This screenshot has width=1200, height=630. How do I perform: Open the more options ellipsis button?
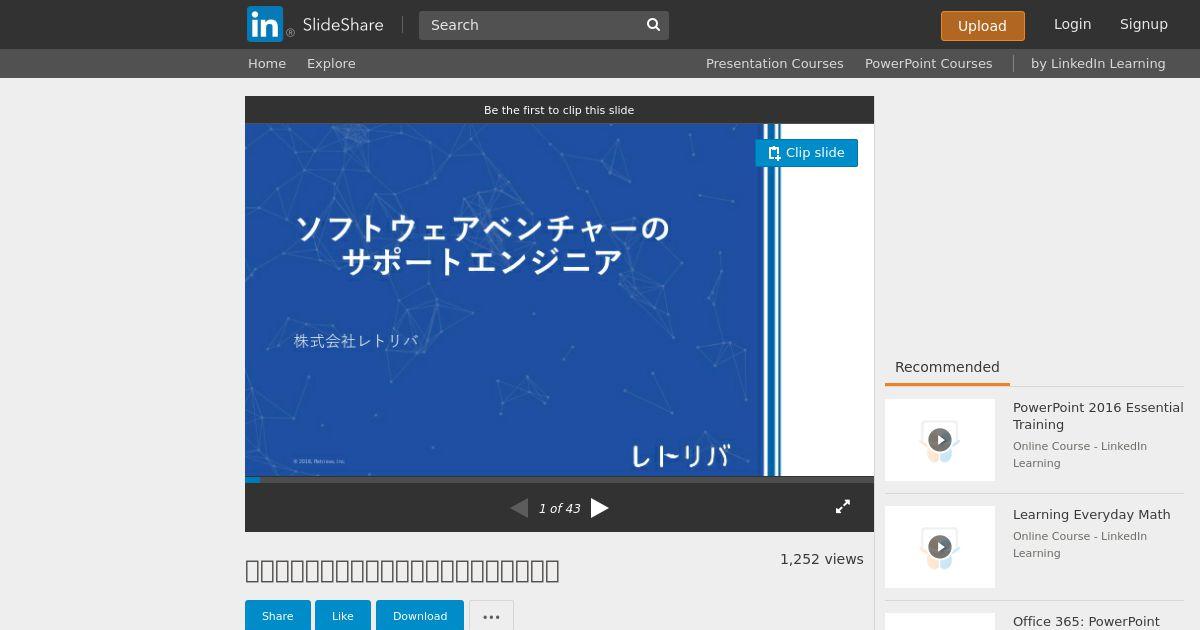(491, 616)
